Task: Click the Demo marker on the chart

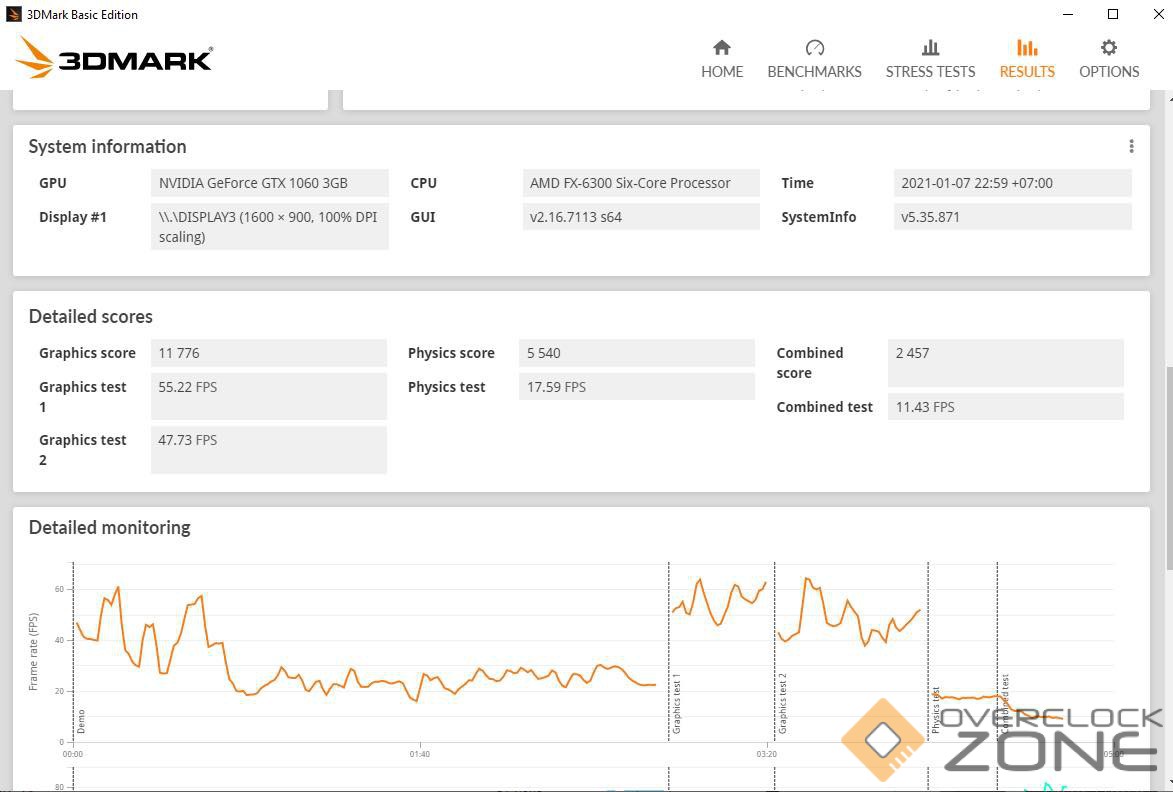Action: click(81, 722)
